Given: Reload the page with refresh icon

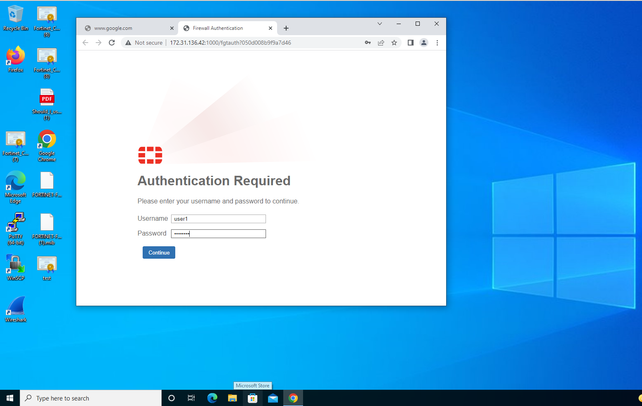Looking at the screenshot, I should coord(112,43).
